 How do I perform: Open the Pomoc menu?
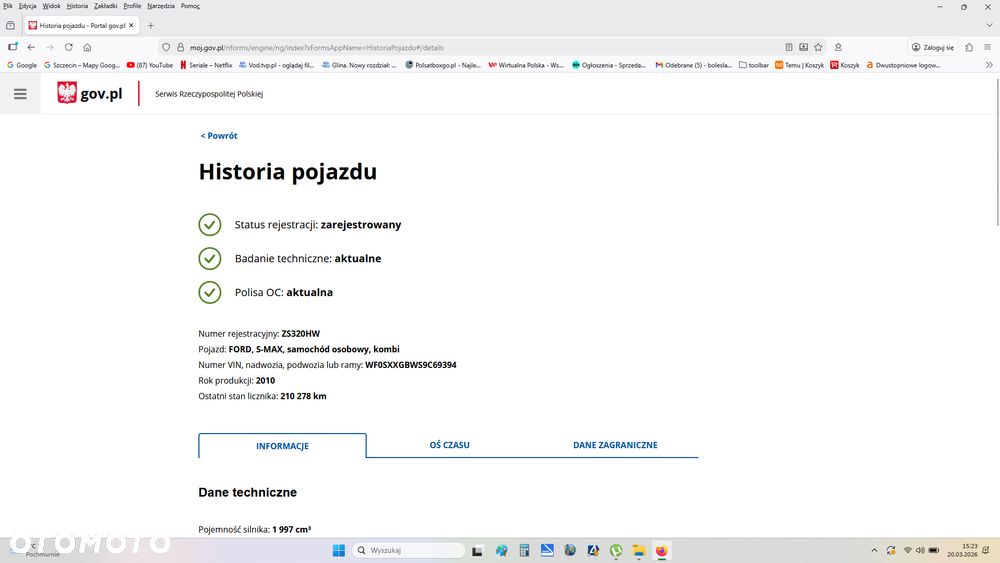(x=190, y=6)
